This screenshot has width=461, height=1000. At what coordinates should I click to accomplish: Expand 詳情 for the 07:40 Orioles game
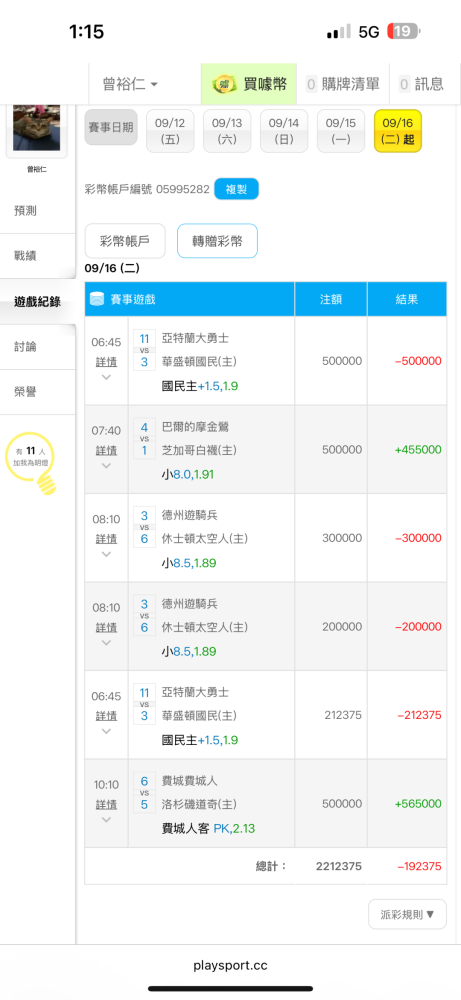pos(106,450)
